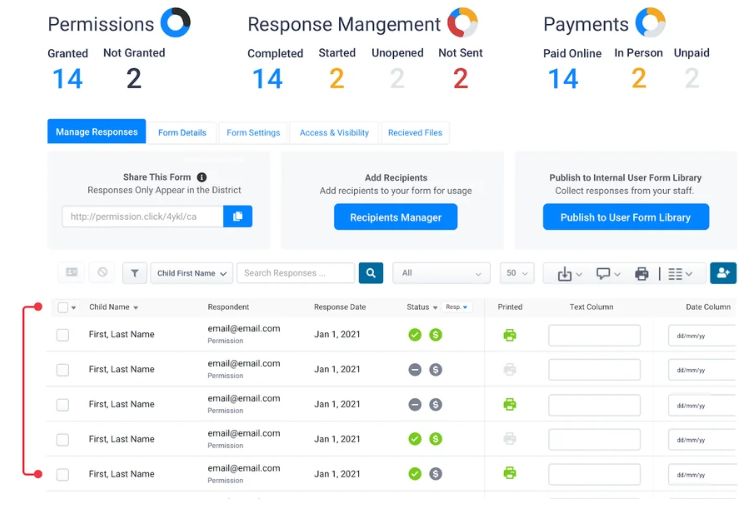Click Publish to User Form Library button
Viewport: 742px width, 511px height.
click(x=625, y=217)
